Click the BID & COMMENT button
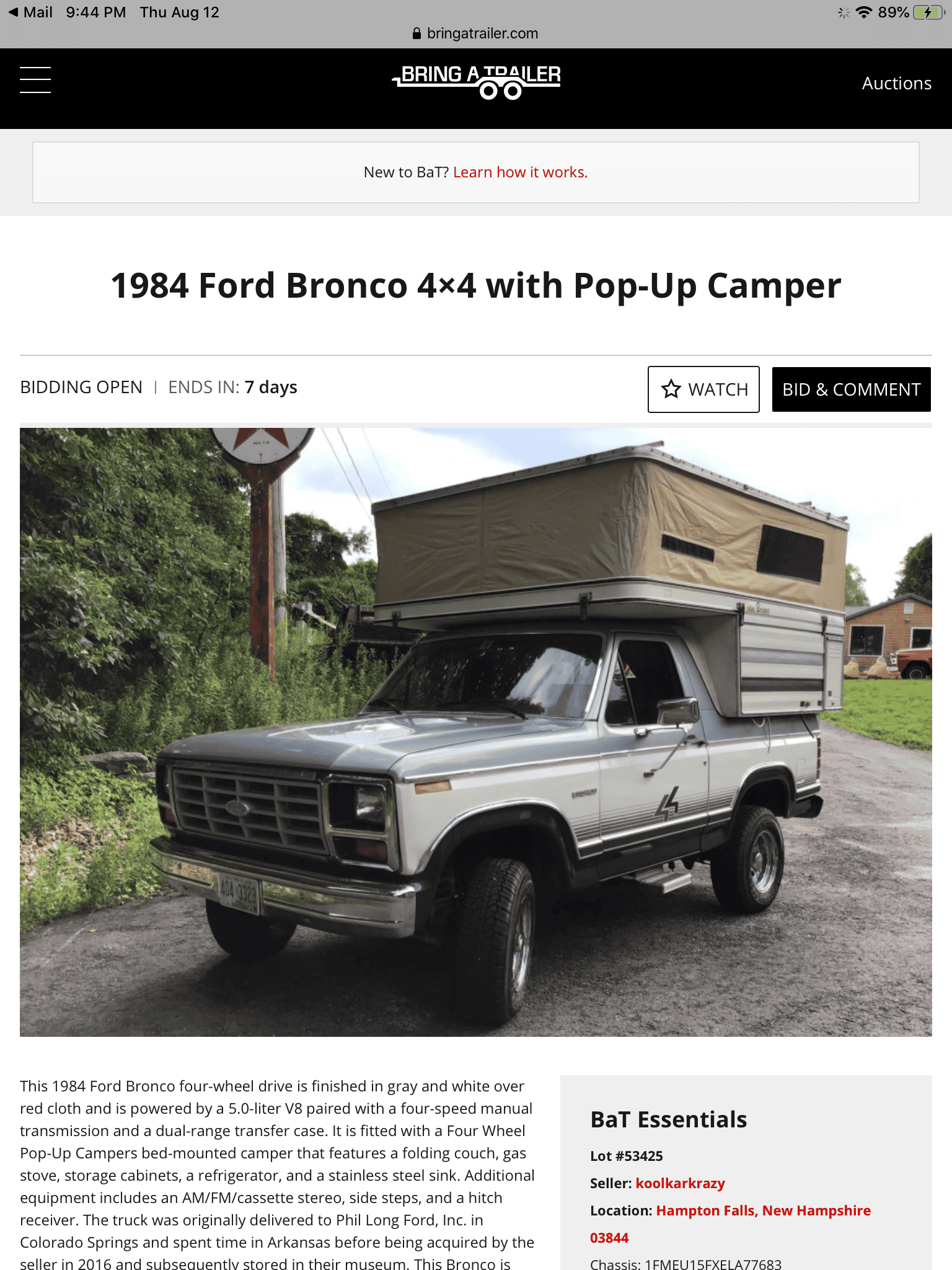The width and height of the screenshot is (952, 1270). 851,389
